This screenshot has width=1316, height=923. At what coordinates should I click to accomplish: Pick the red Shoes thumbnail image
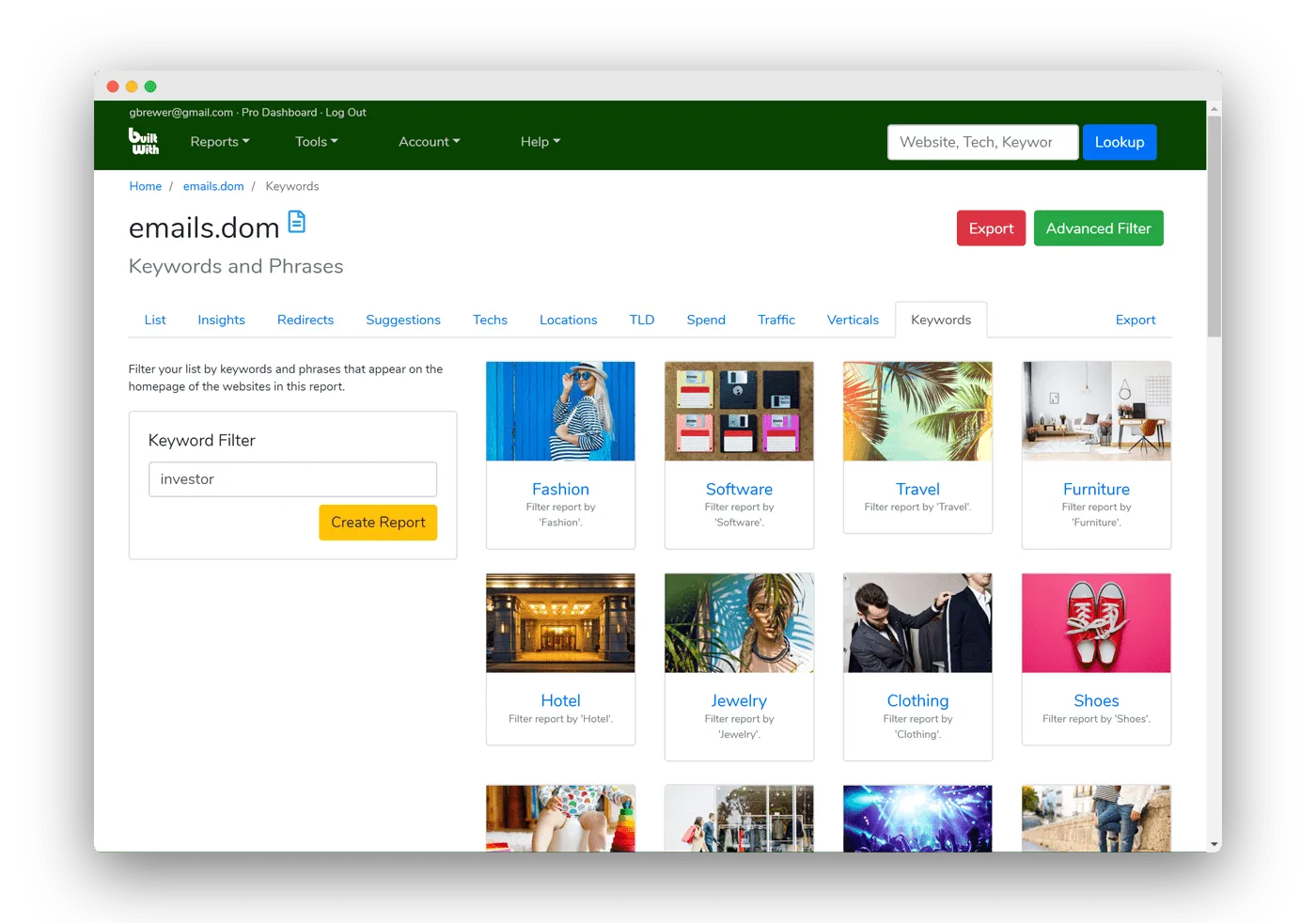(1096, 623)
